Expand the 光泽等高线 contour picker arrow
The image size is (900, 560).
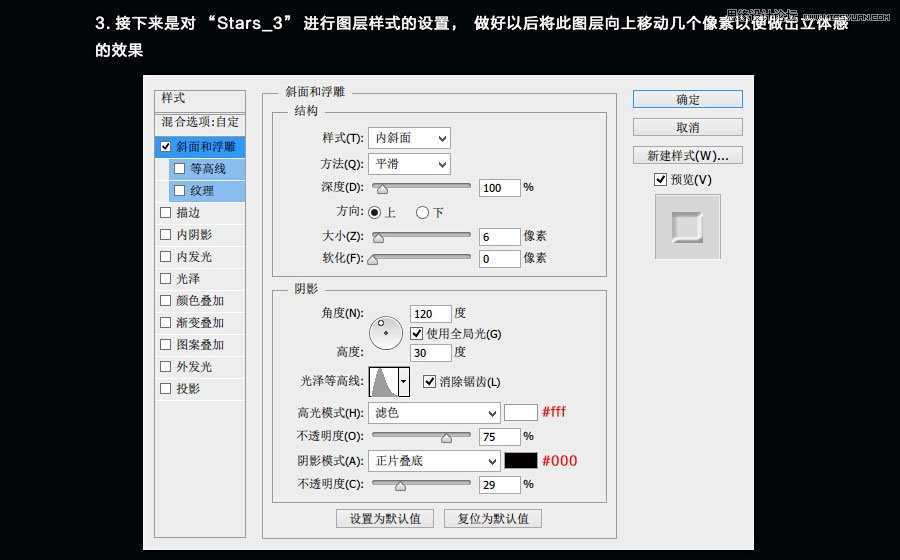click(404, 382)
